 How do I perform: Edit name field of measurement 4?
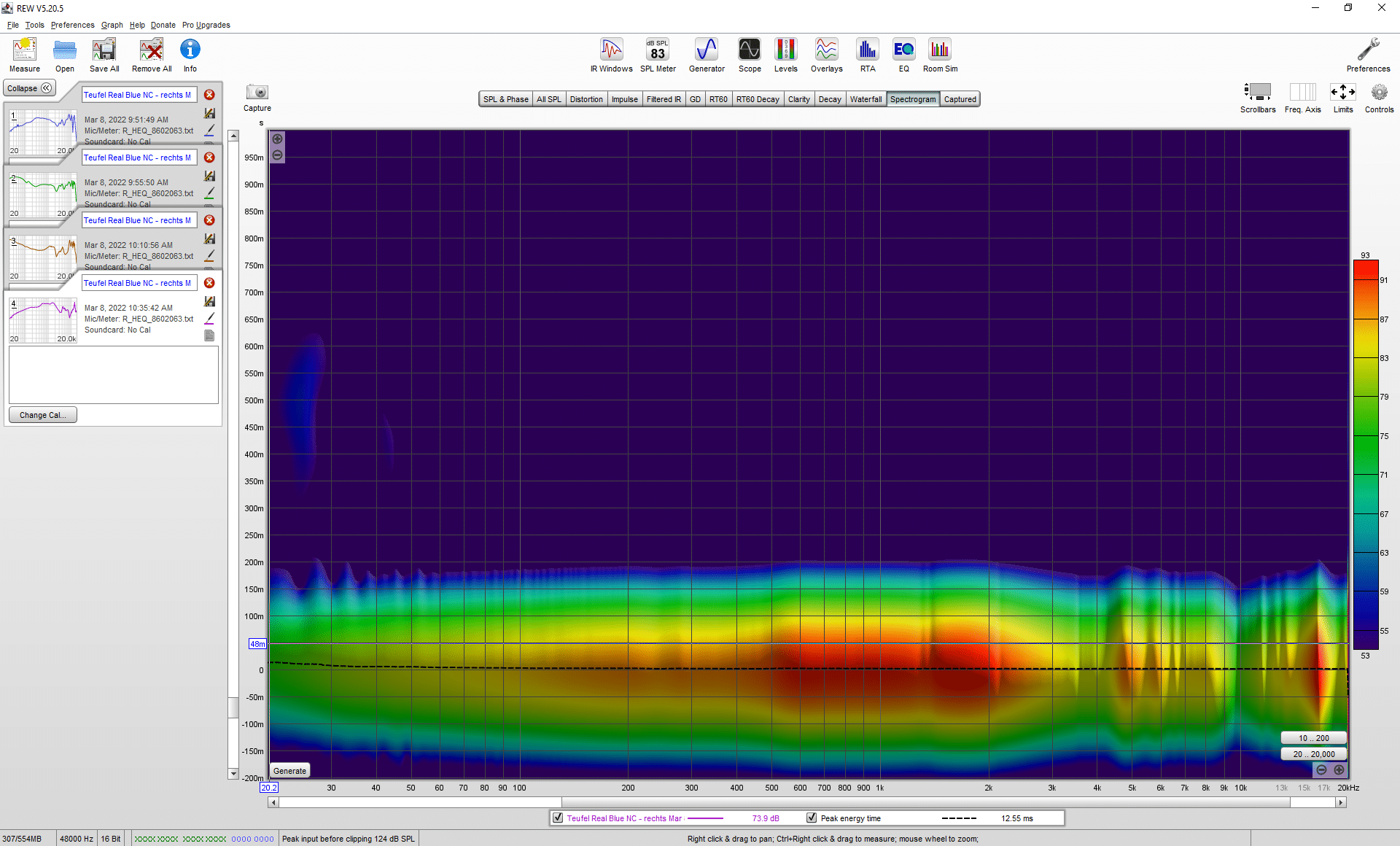click(139, 283)
